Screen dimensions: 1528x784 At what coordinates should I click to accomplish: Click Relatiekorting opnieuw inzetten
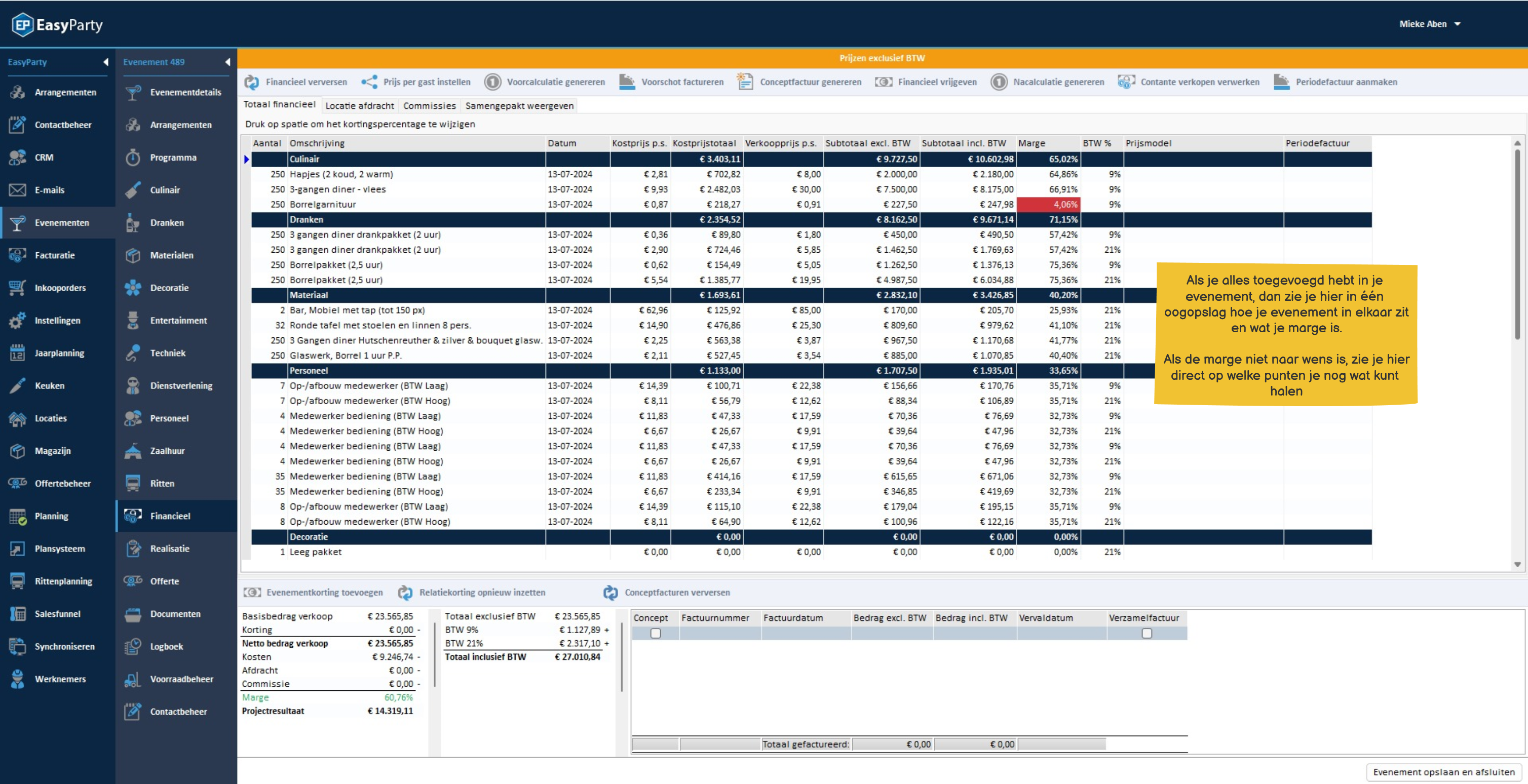point(472,593)
